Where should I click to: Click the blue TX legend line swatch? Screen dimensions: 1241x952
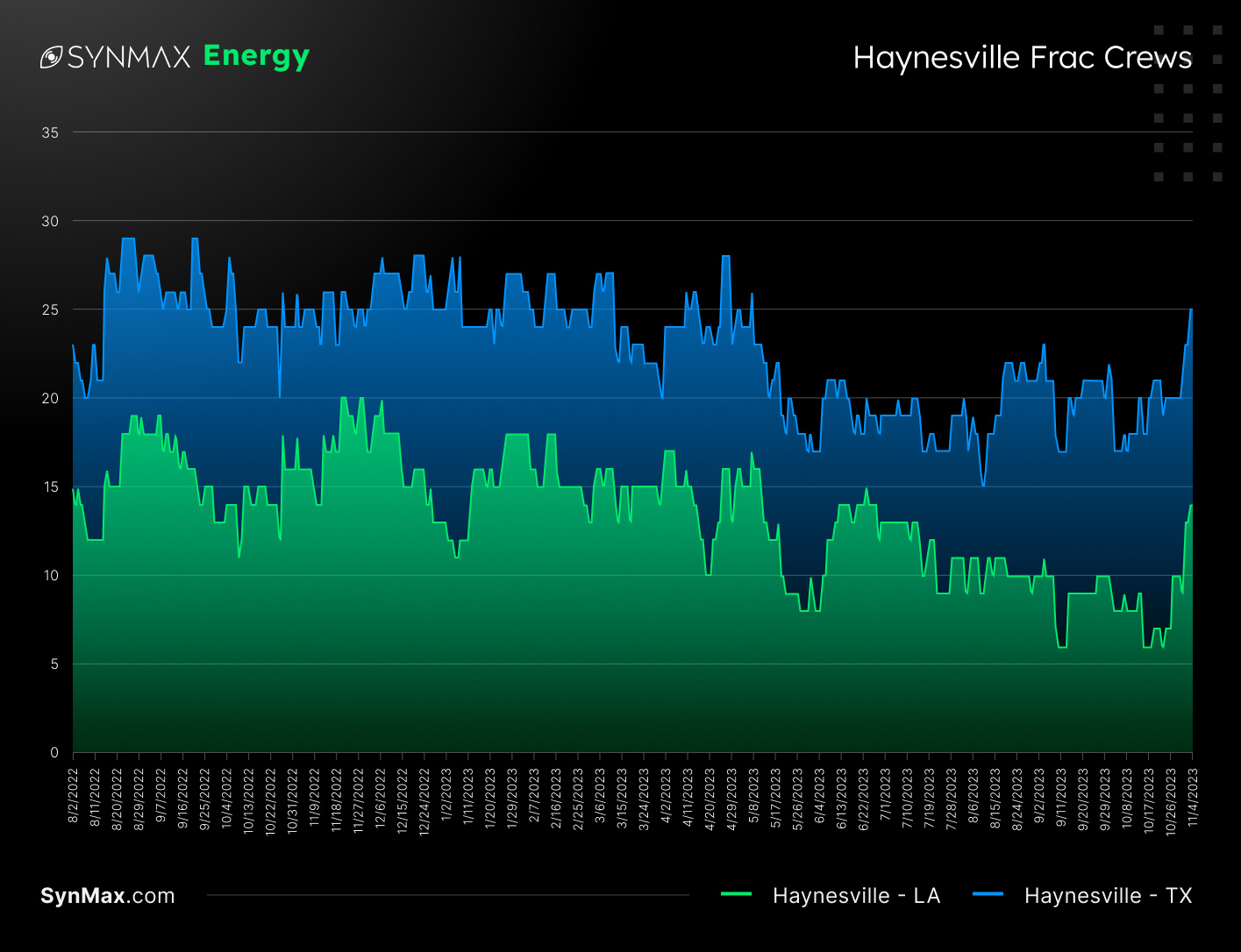[x=988, y=894]
